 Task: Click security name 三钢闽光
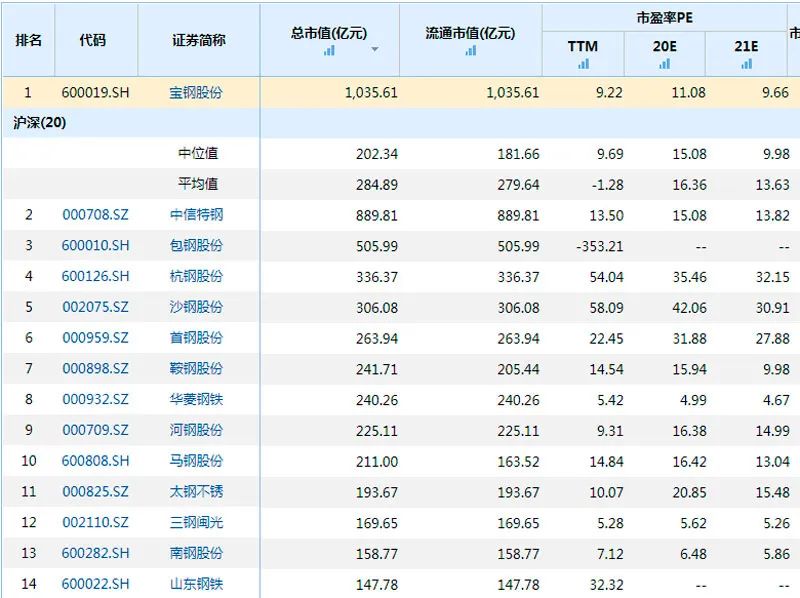pyautogui.click(x=196, y=522)
